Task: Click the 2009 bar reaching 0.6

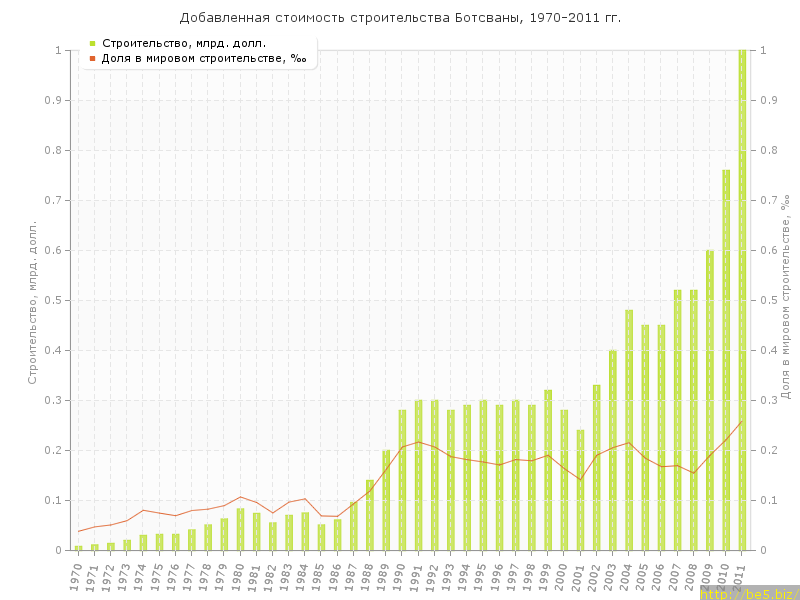Action: (x=710, y=400)
